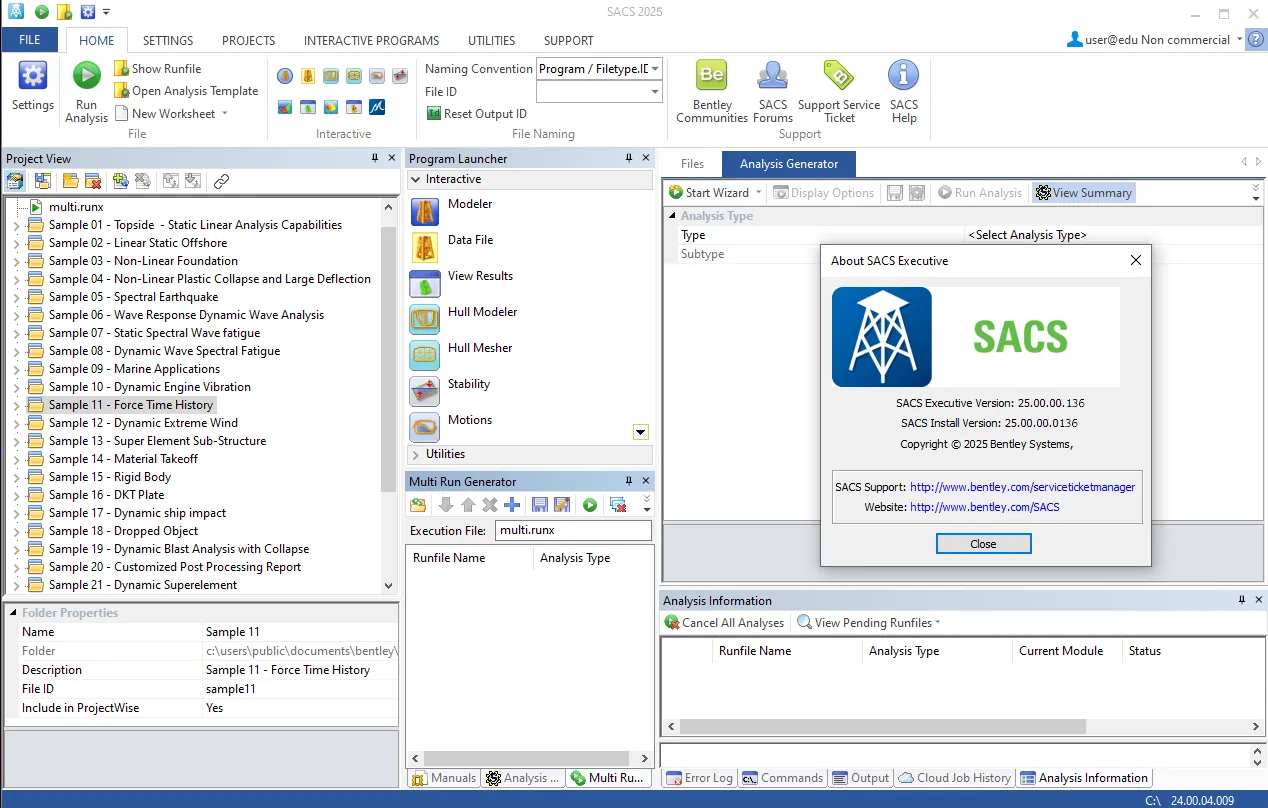1268x808 pixels.
Task: Switch to the INTERACTIVE PROGRAMS ribbon tab
Action: pyautogui.click(x=371, y=41)
